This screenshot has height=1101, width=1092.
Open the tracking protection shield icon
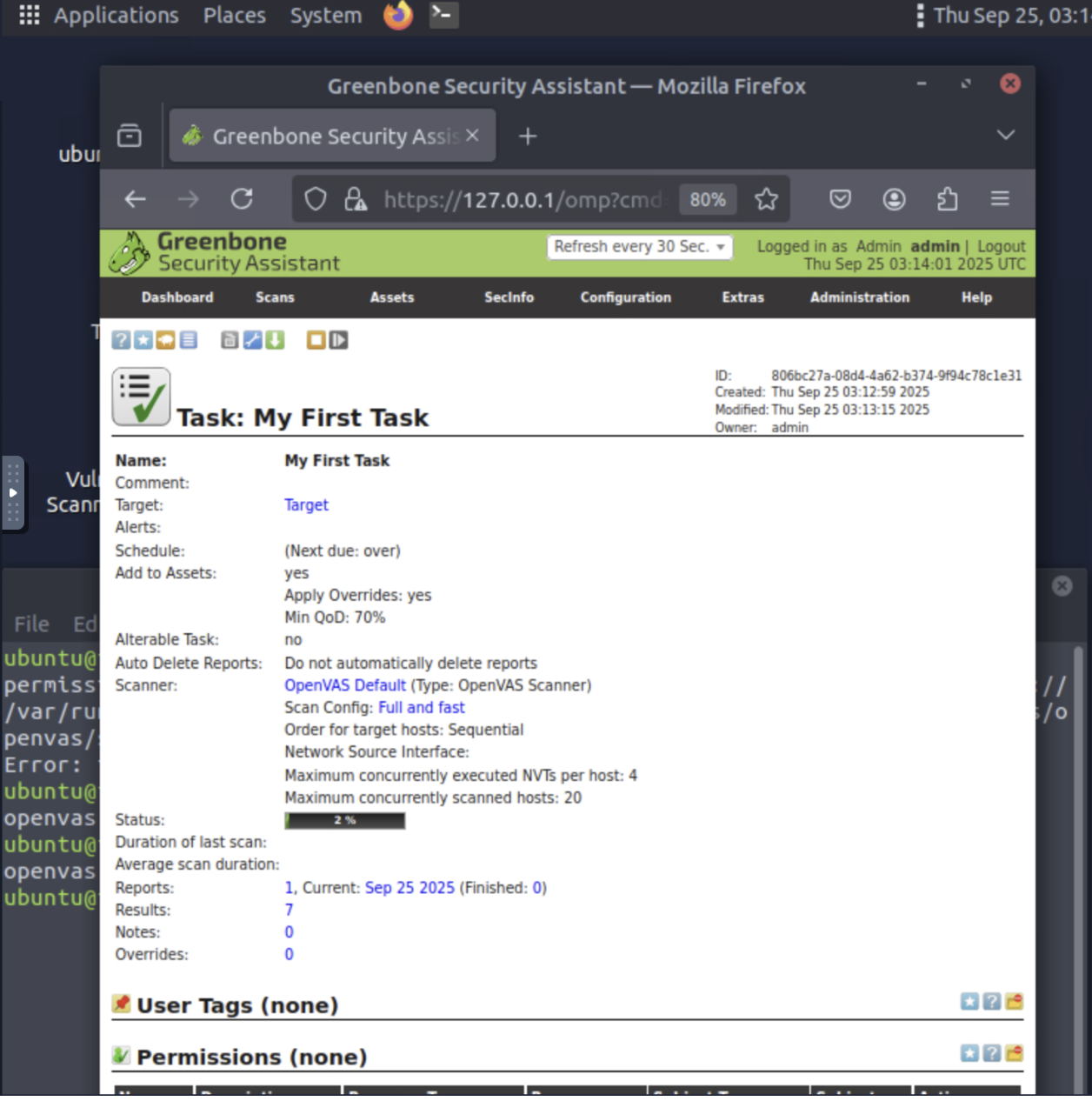click(316, 199)
